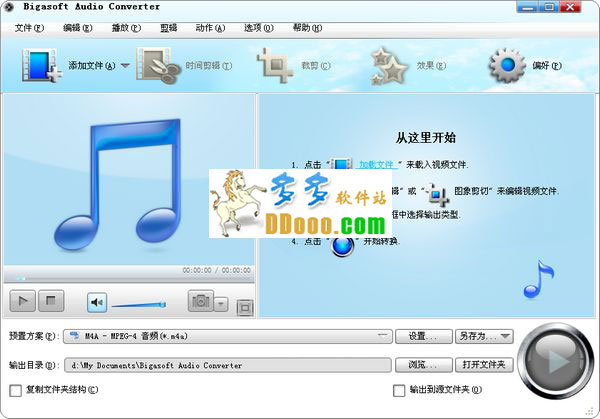Click the 设置... button
Viewport: 600px width, 419px height.
point(424,336)
